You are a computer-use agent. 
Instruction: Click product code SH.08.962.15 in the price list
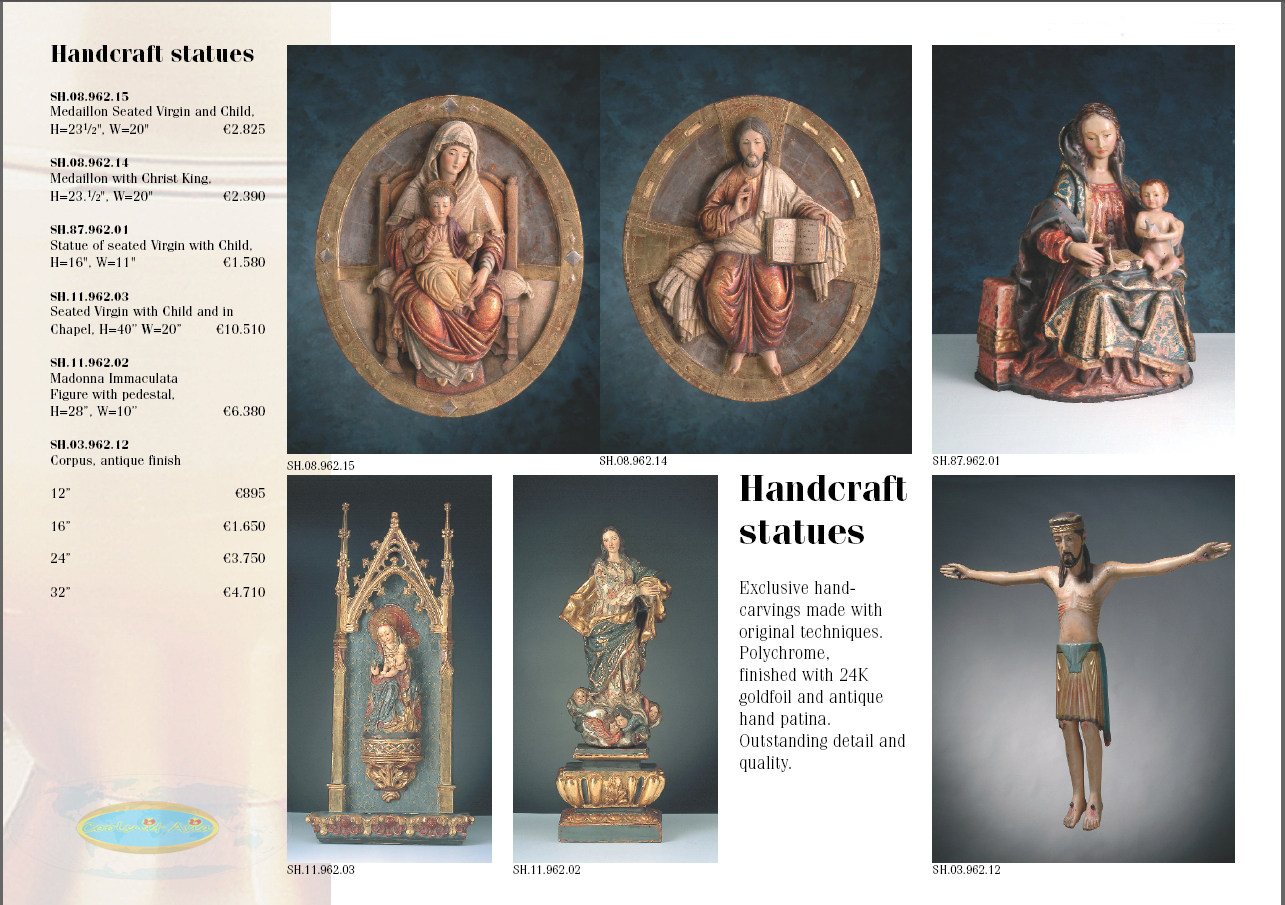(x=90, y=96)
